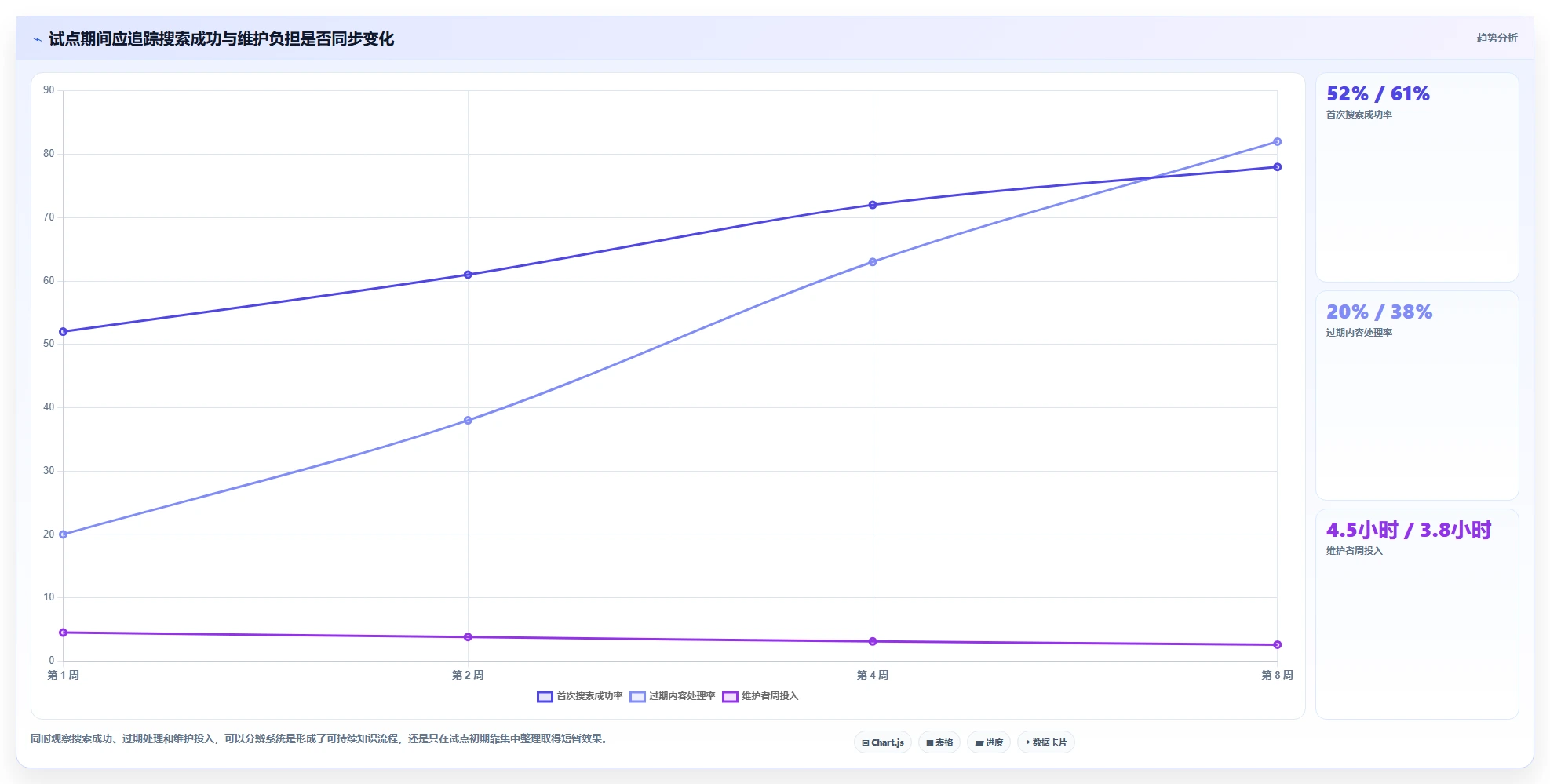Click the 维护者周投入 point at 第 4 周

pos(873,642)
